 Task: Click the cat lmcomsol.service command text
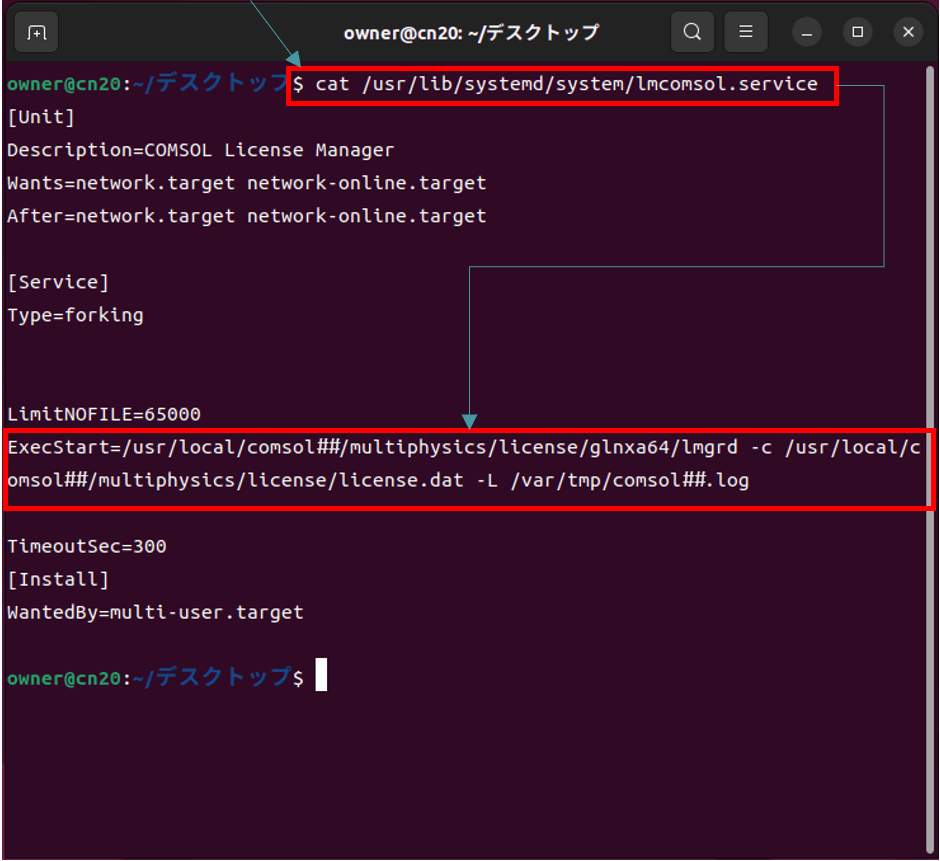(566, 85)
